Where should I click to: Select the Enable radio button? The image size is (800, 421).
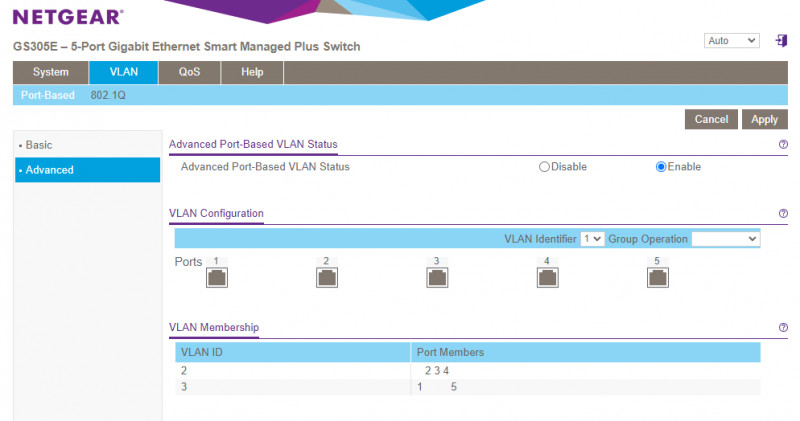(x=661, y=167)
